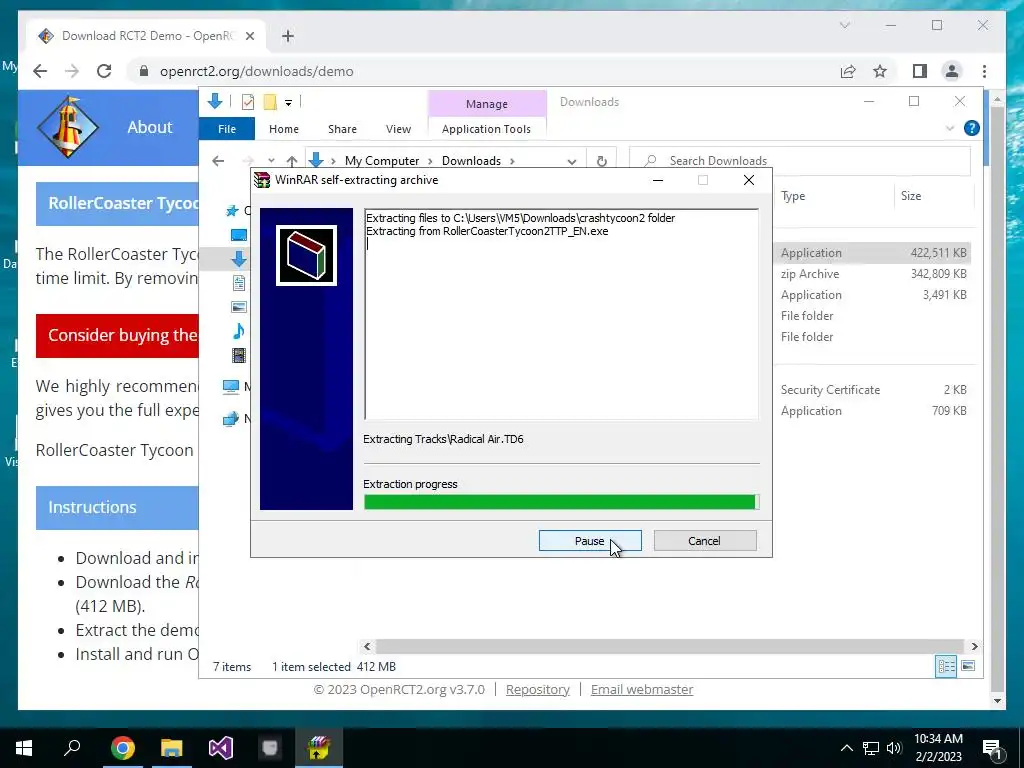Open Application Tools ribbon tab

point(487,129)
